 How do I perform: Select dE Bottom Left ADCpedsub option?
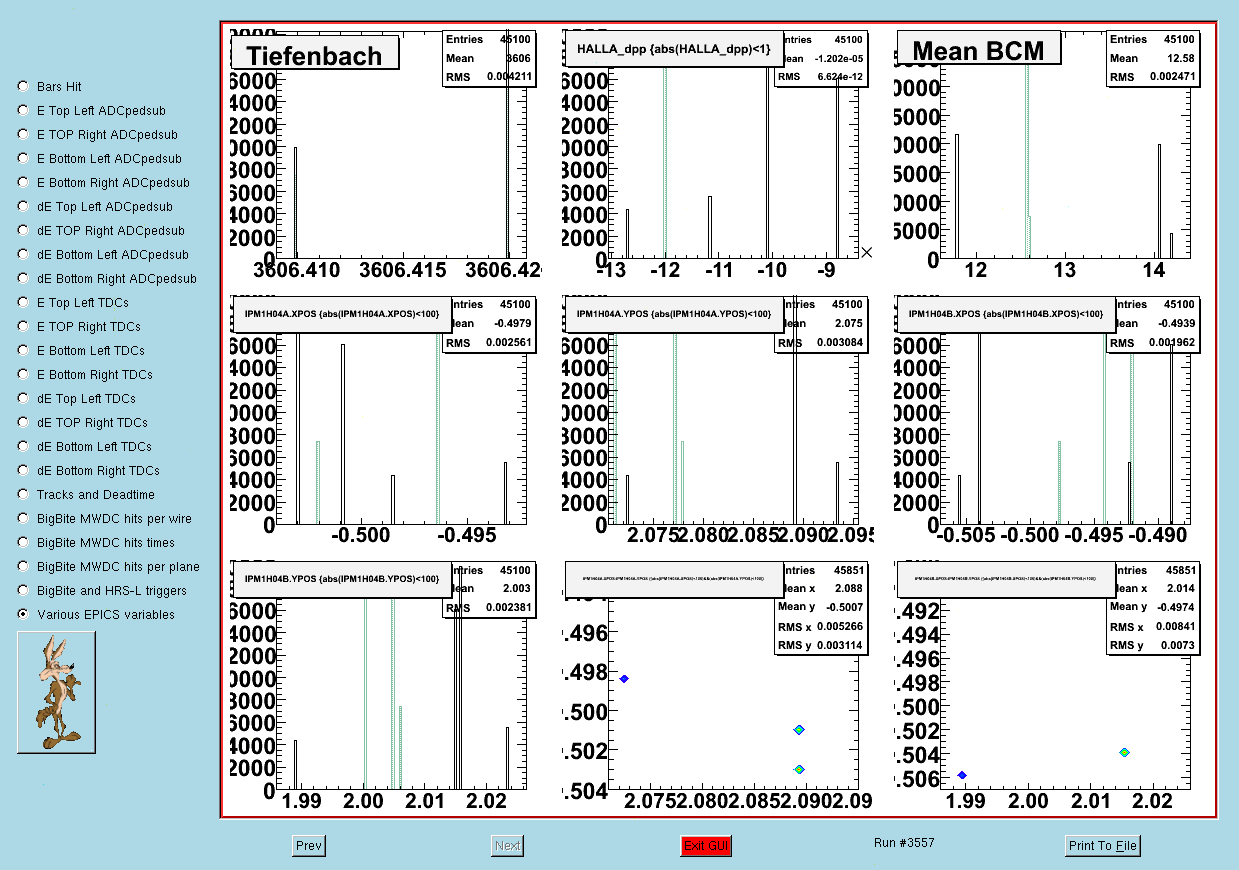(x=23, y=255)
